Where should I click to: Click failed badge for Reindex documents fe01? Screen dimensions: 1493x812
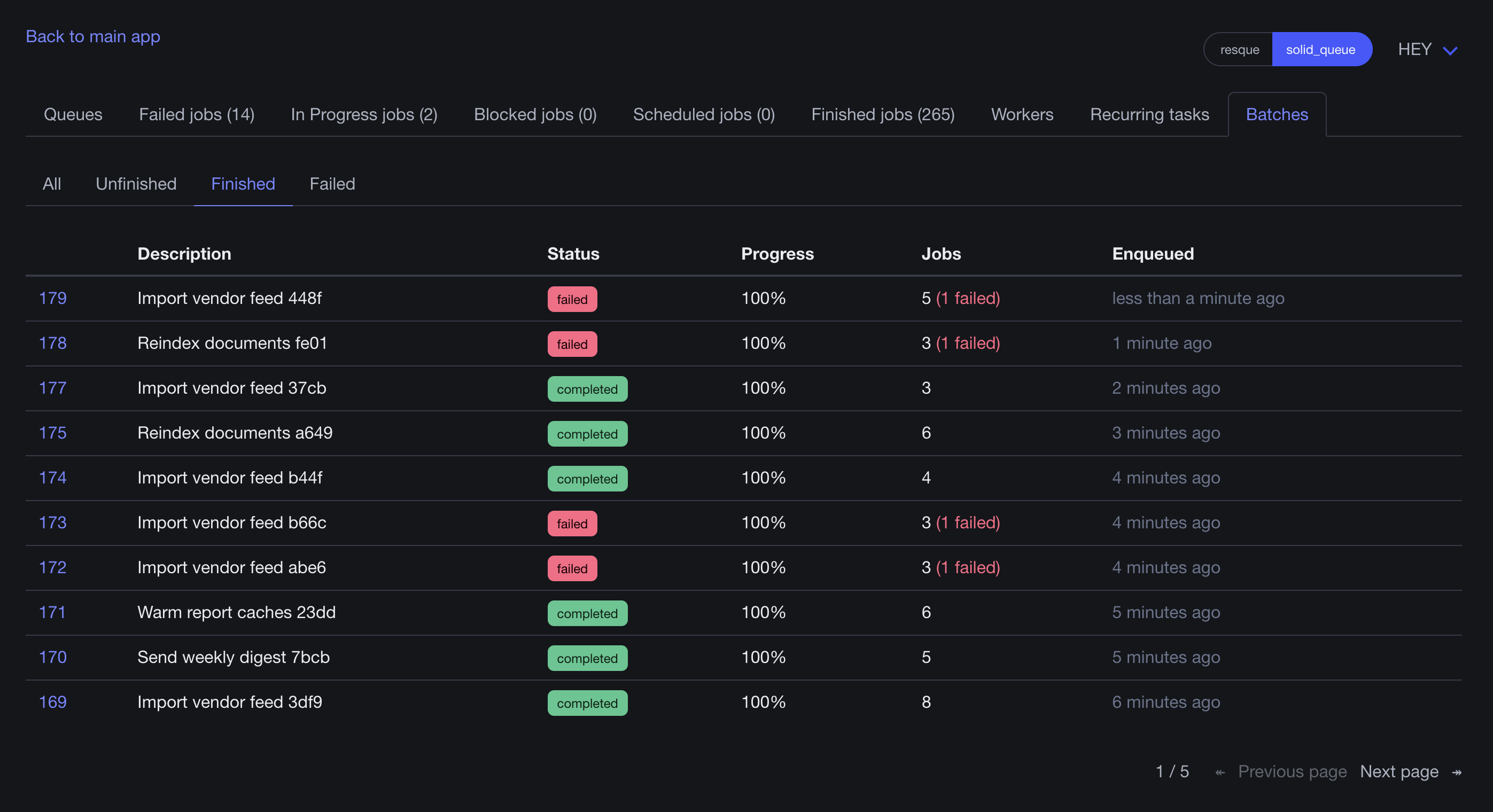tap(572, 343)
